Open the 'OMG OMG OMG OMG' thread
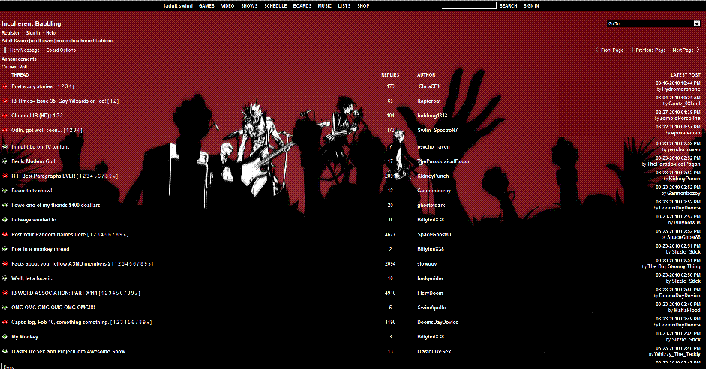The image size is (706, 369). tap(53, 307)
